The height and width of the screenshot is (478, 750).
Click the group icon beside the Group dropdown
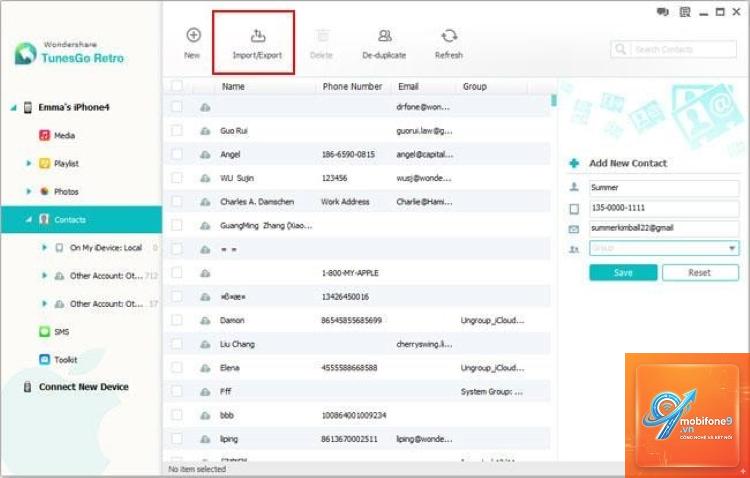click(574, 249)
